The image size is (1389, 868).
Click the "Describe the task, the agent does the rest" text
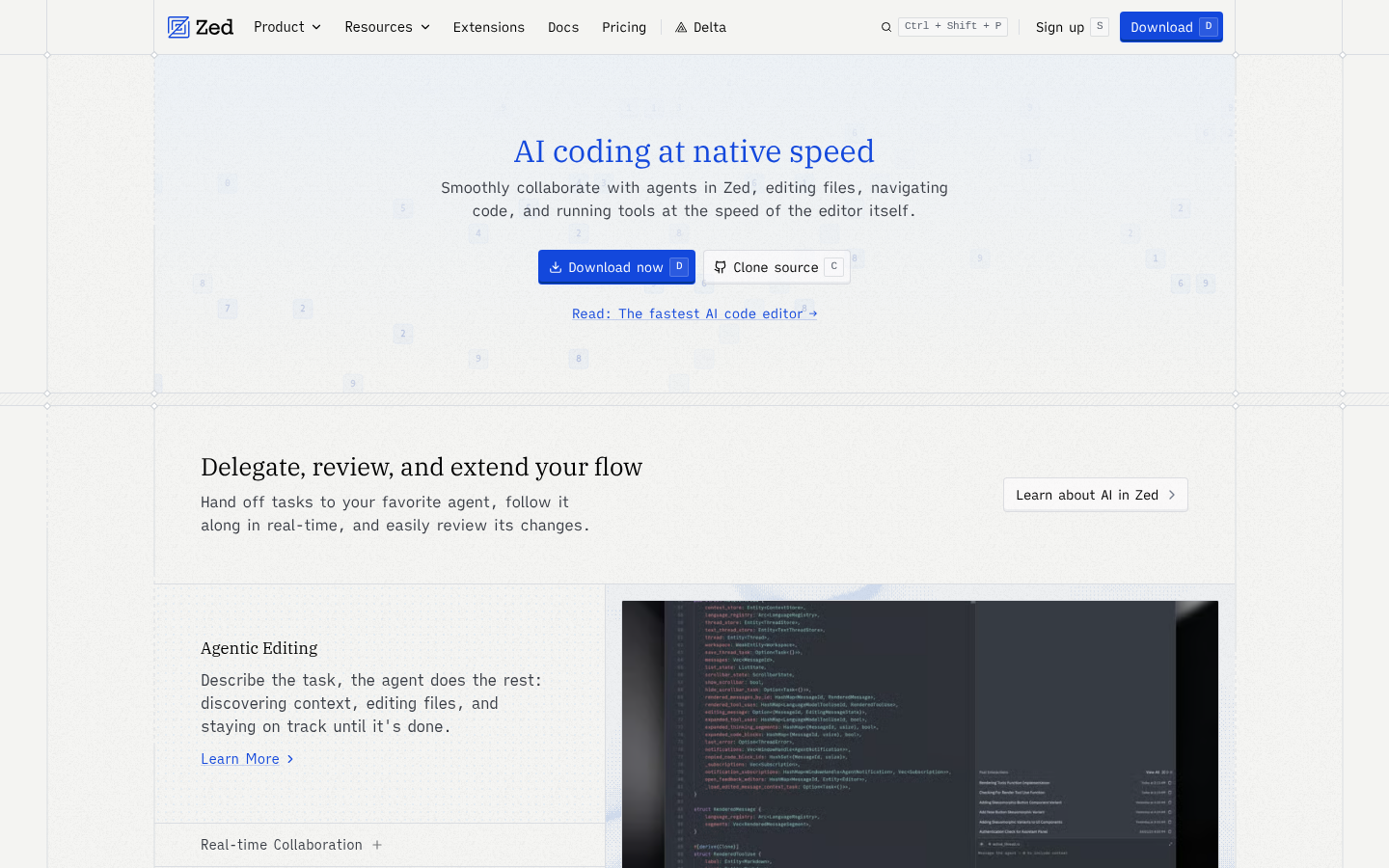[x=371, y=703]
